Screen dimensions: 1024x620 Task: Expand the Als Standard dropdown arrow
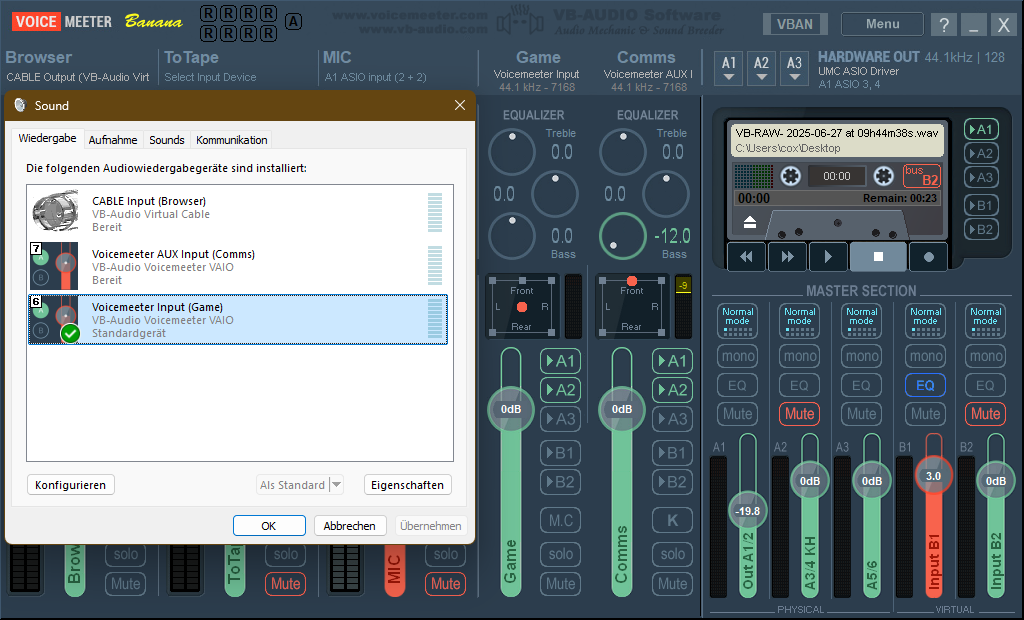coord(336,485)
